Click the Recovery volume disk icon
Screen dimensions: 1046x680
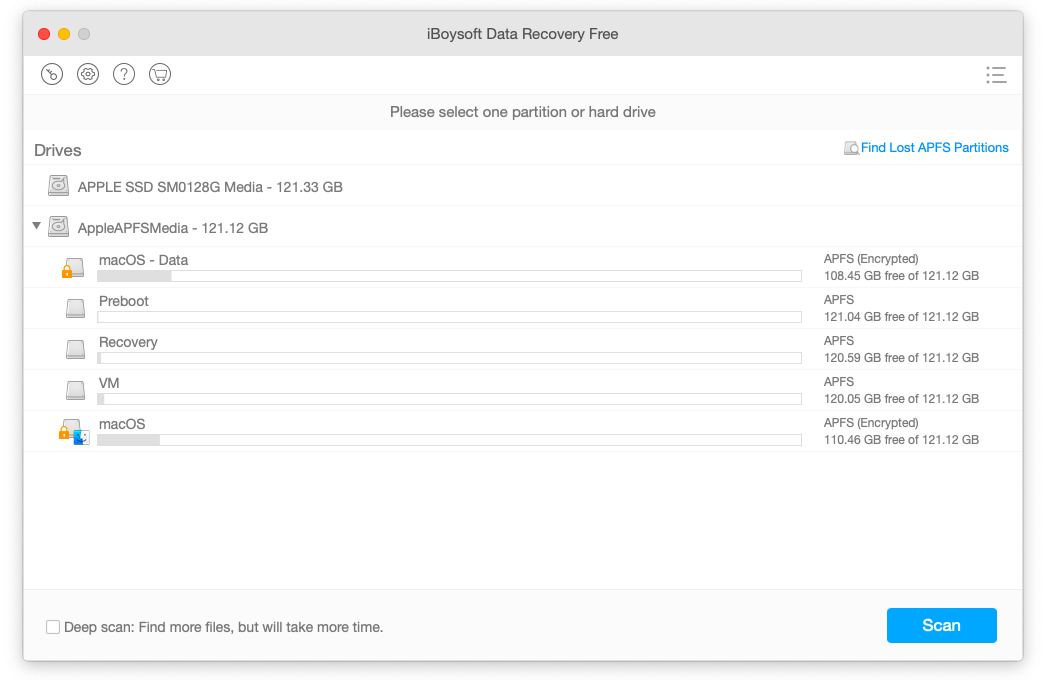(76, 350)
